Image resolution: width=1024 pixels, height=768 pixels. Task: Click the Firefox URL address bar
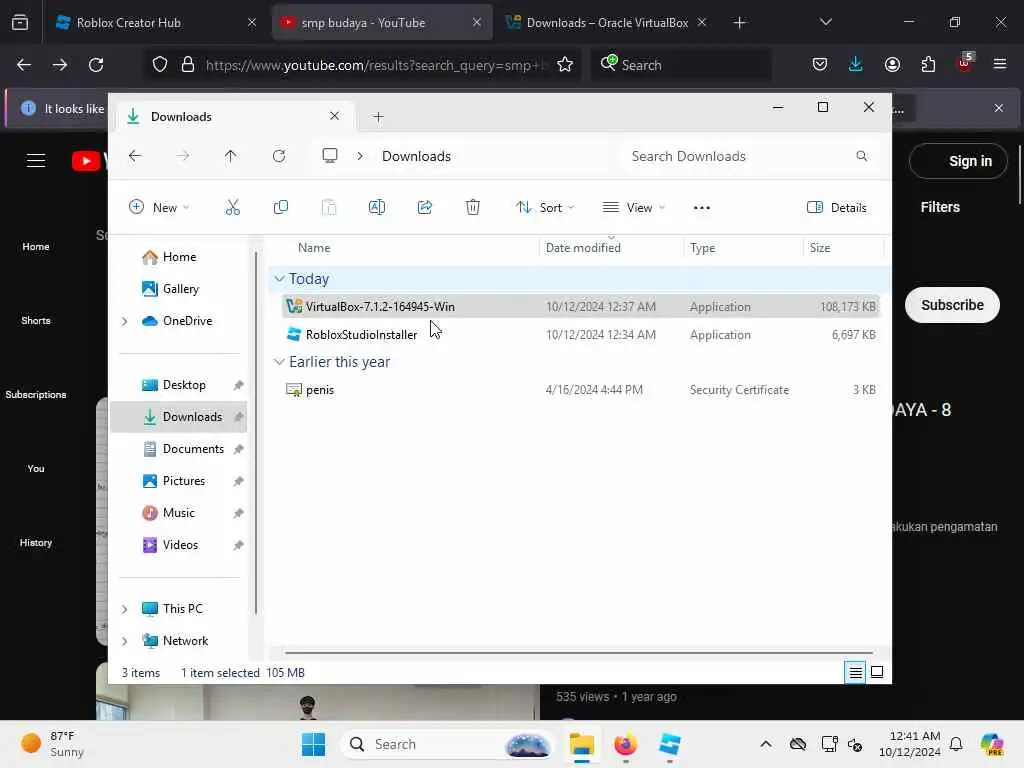374,65
